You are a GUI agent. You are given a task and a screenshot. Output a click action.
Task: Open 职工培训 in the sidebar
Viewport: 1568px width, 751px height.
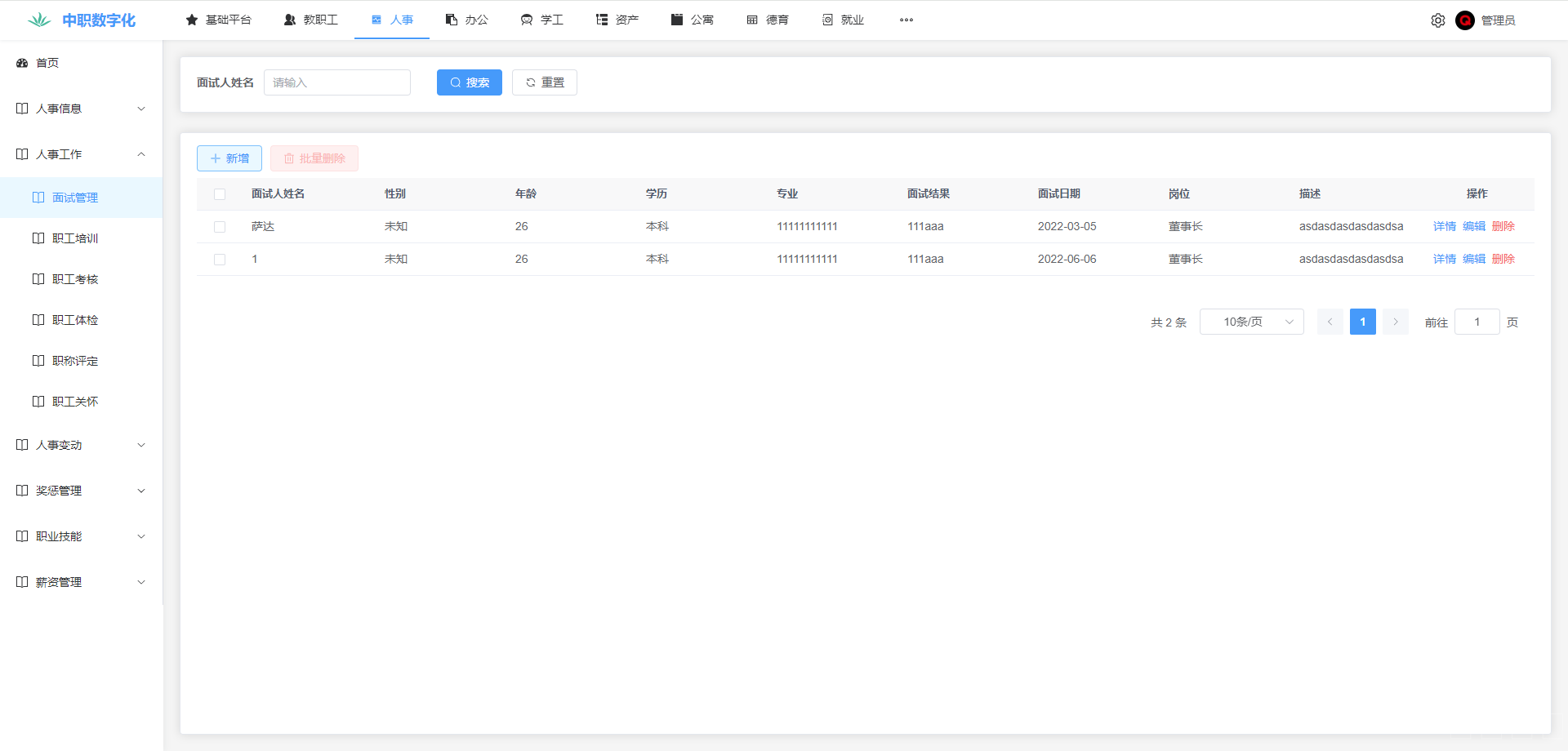point(75,238)
